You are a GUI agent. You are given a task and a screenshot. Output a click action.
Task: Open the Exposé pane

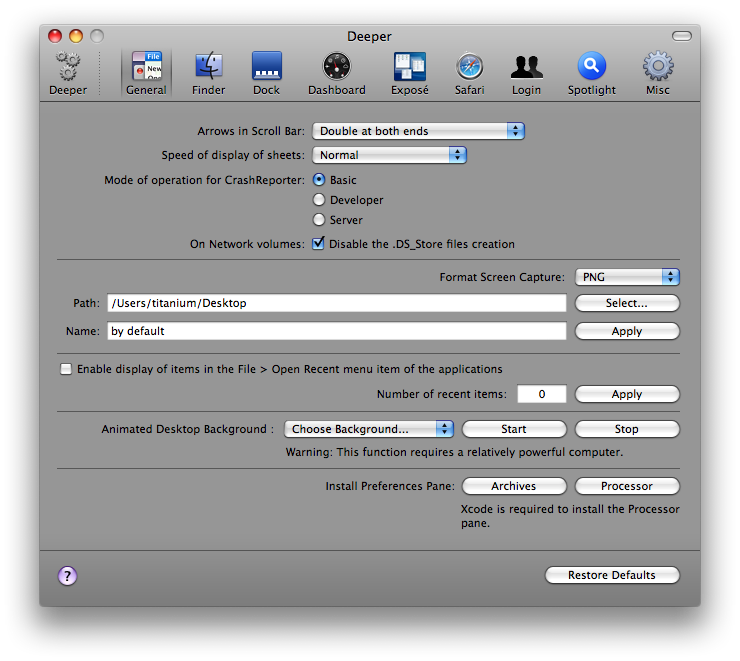click(x=410, y=74)
